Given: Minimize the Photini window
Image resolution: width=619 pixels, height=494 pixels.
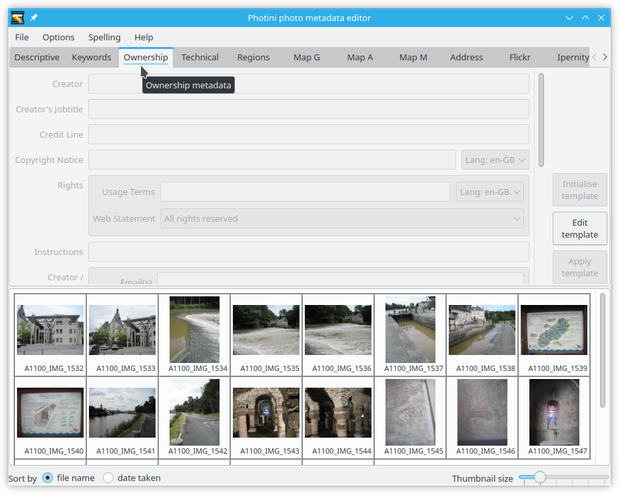Looking at the screenshot, I should click(569, 18).
